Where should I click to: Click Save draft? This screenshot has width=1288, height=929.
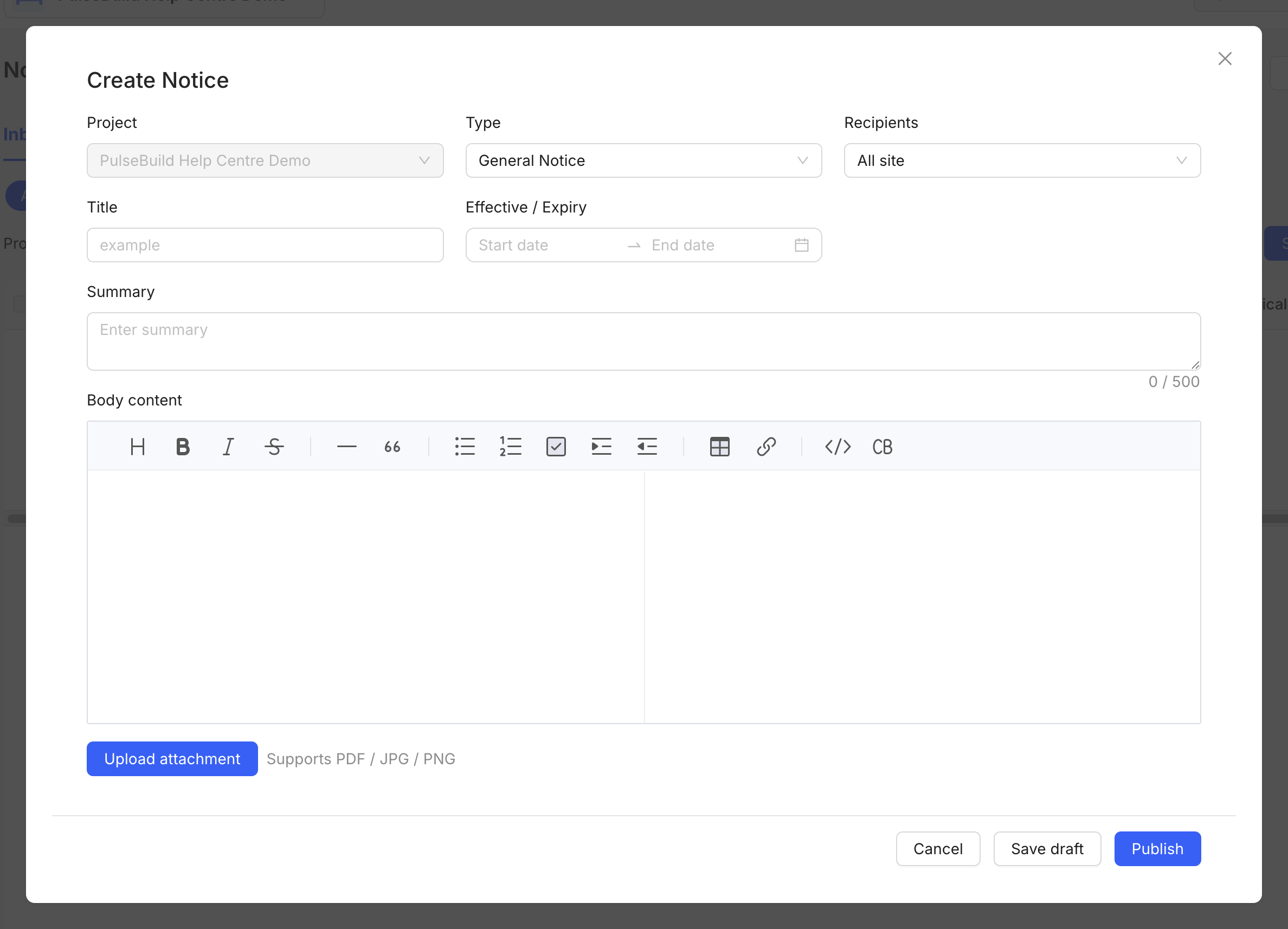click(1047, 849)
